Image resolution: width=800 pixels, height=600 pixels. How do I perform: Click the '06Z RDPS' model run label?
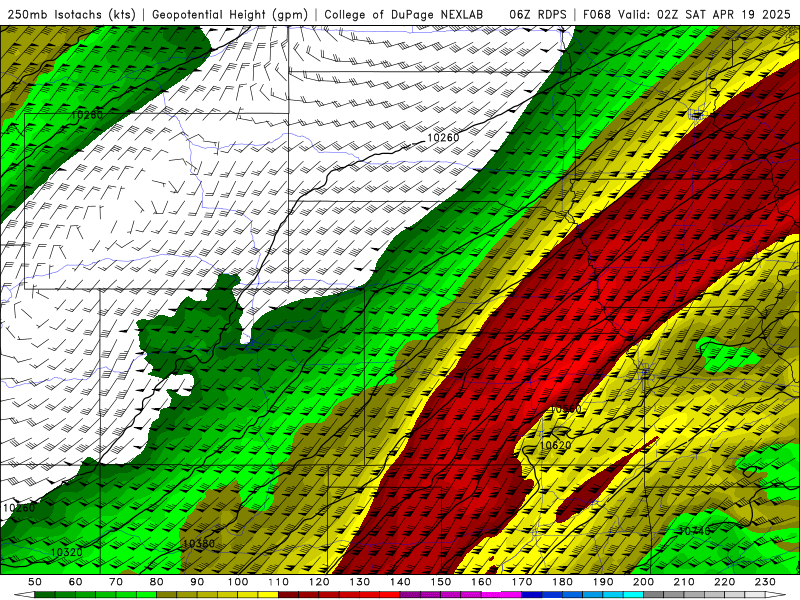pos(537,14)
